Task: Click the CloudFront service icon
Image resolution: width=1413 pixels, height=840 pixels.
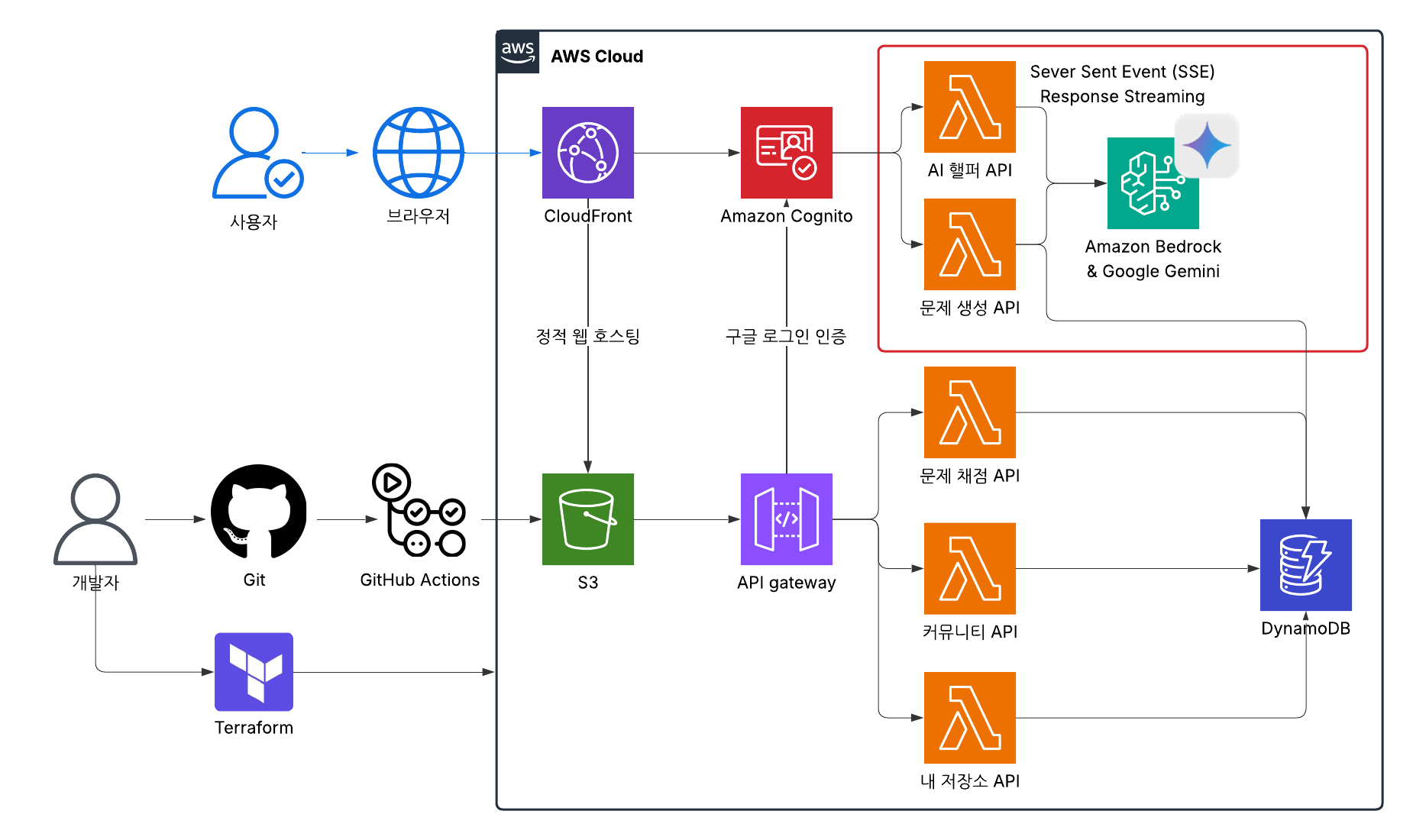Action: point(588,153)
